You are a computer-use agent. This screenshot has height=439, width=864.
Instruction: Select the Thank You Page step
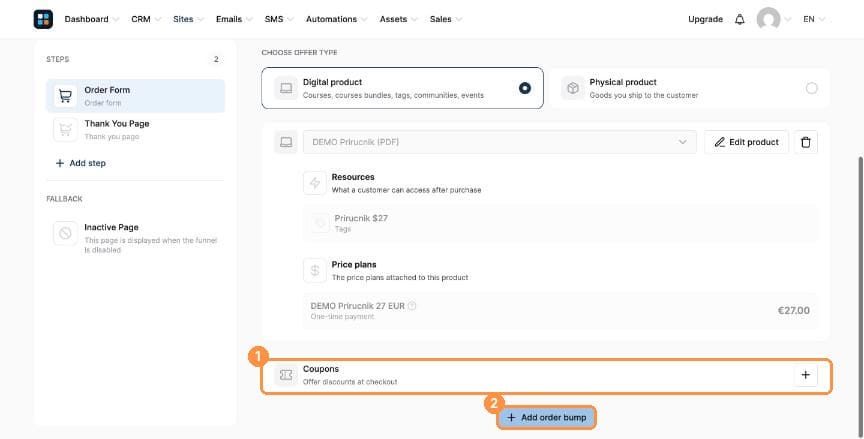click(136, 129)
